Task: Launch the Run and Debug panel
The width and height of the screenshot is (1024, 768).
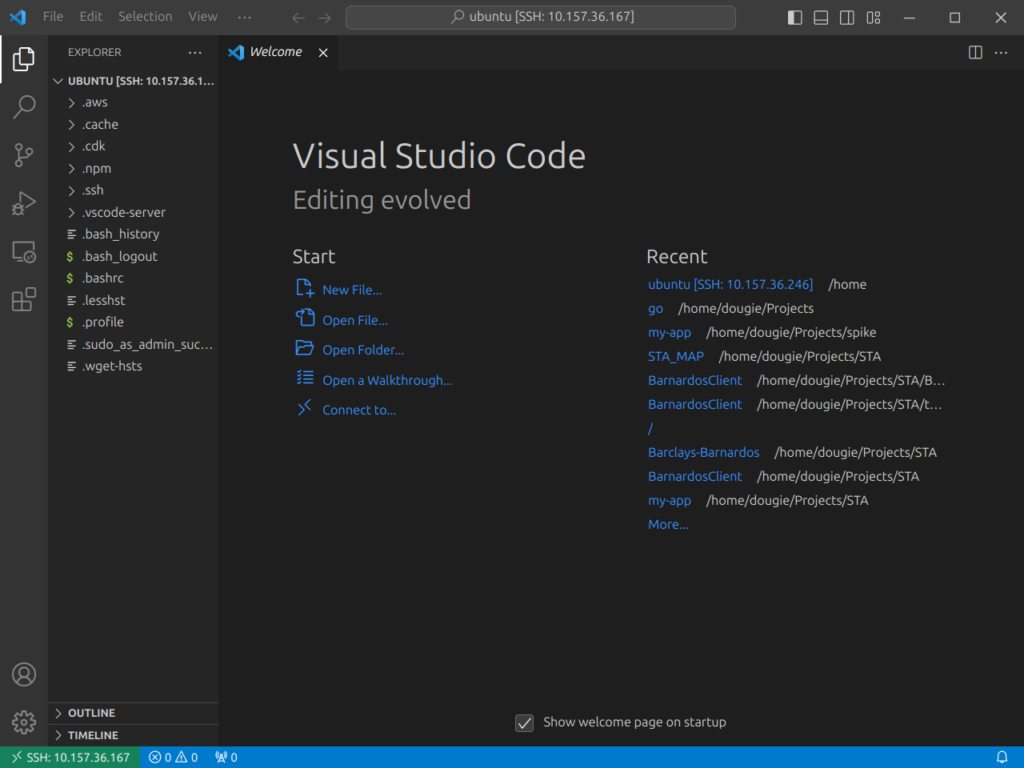Action: [x=24, y=203]
